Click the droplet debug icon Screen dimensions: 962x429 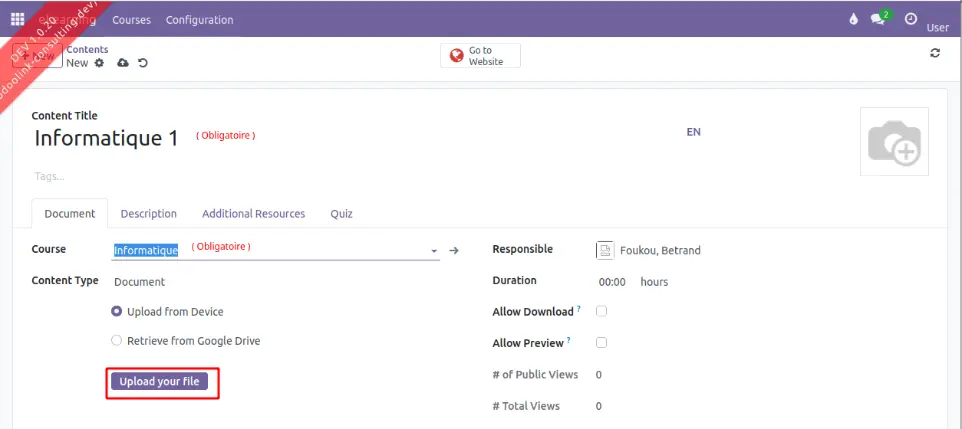853,19
